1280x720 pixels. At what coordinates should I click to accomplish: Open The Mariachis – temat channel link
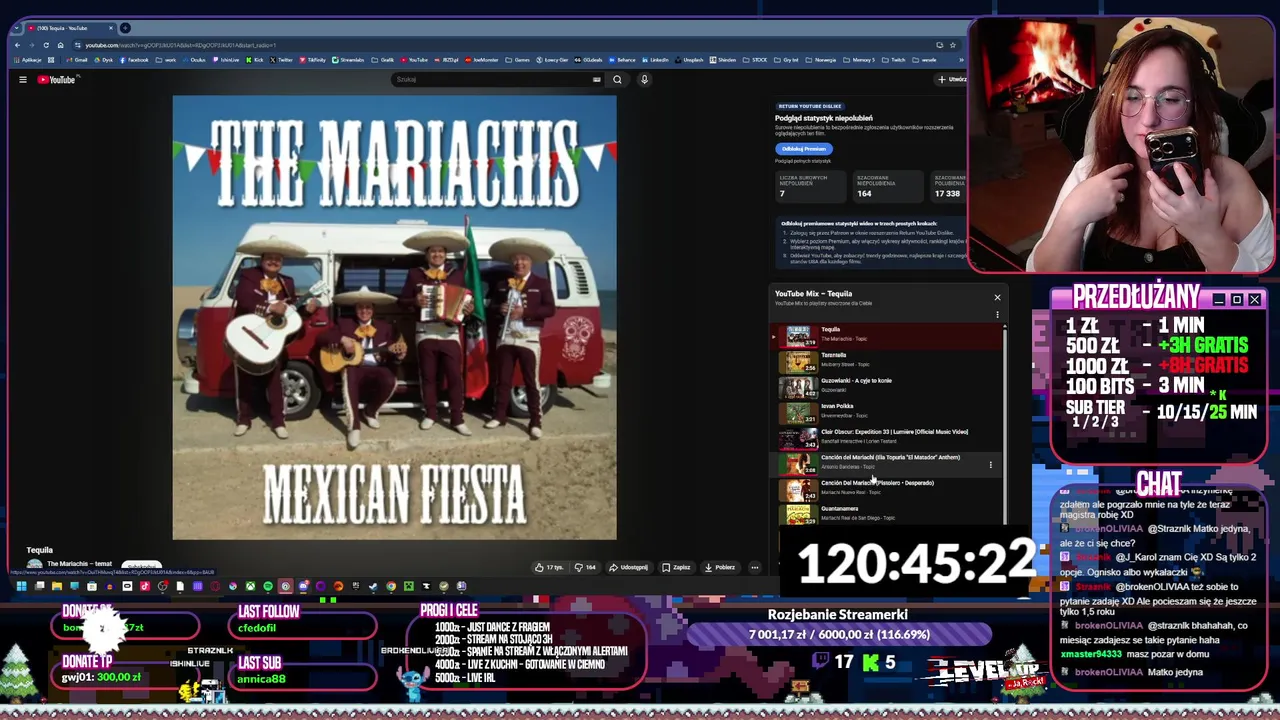79,564
